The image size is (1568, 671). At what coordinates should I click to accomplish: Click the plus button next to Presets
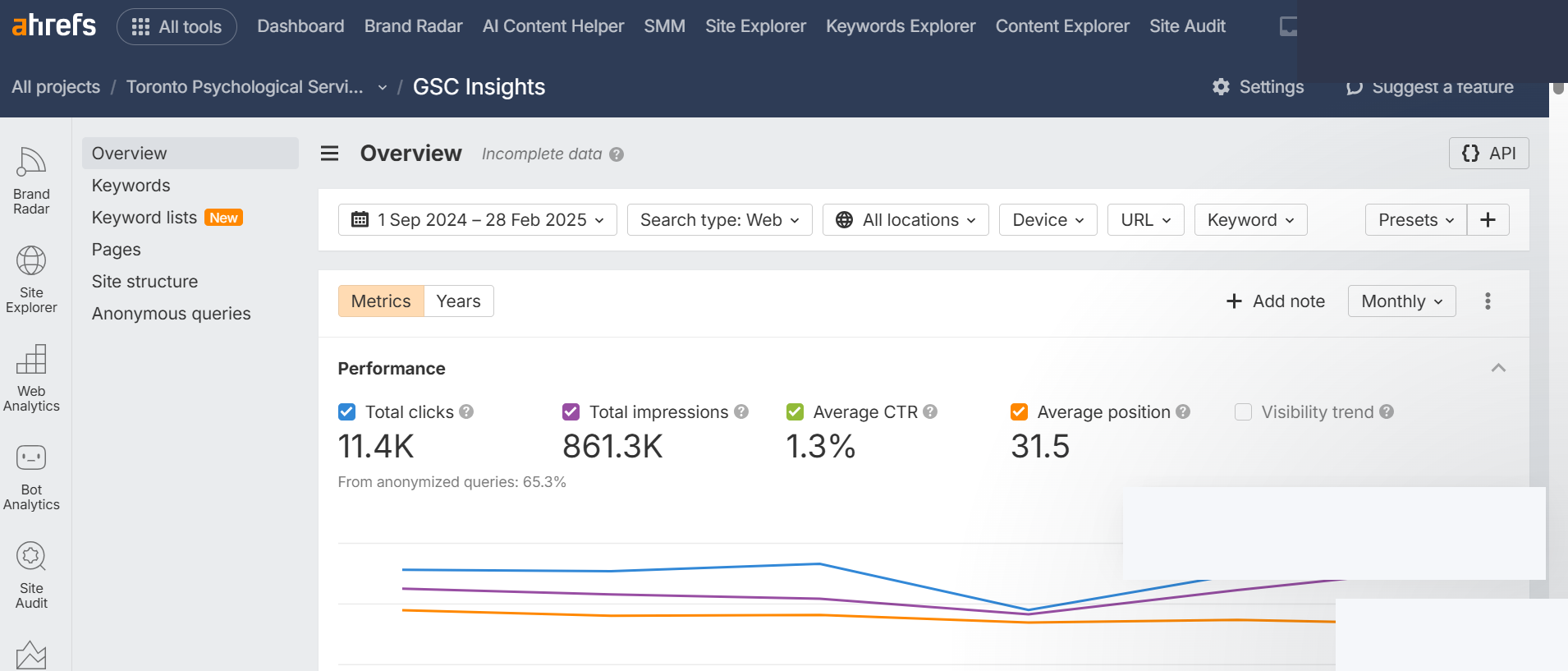click(x=1488, y=219)
